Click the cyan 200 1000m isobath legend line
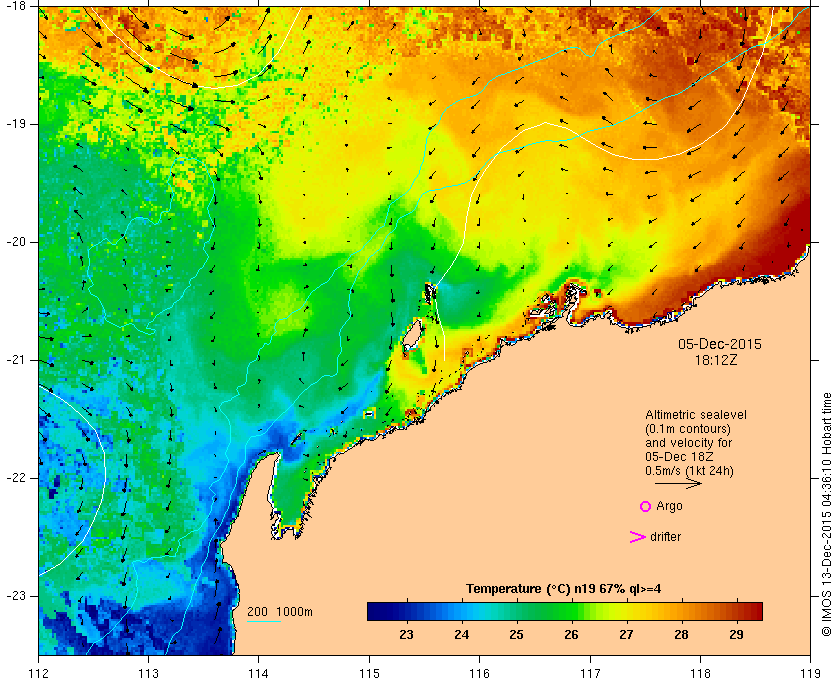The height and width of the screenshot is (680, 840). (x=264, y=622)
